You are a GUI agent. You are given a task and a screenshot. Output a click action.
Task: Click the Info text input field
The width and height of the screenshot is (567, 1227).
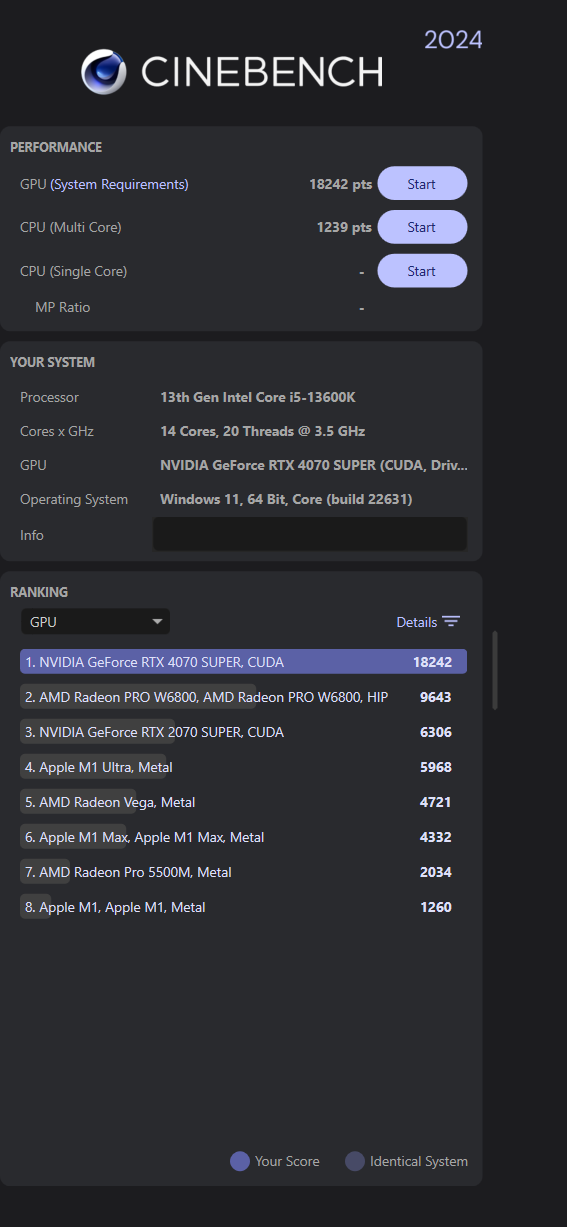[310, 534]
